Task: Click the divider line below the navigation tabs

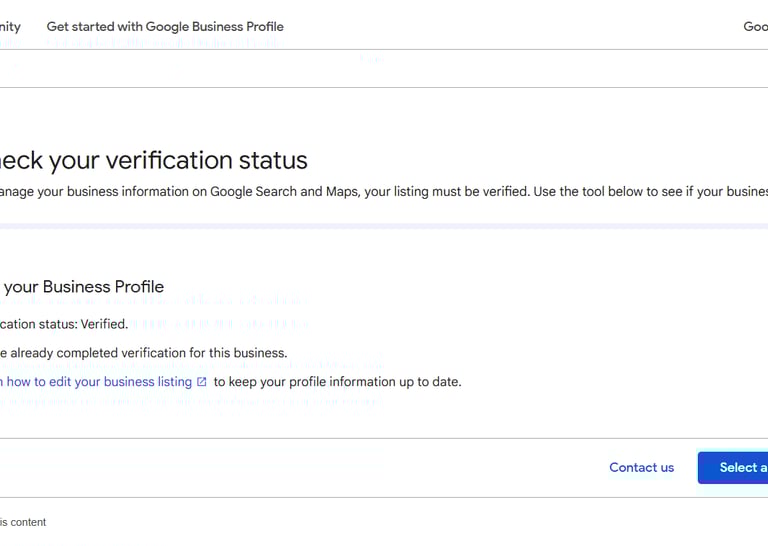Action: click(x=384, y=49)
